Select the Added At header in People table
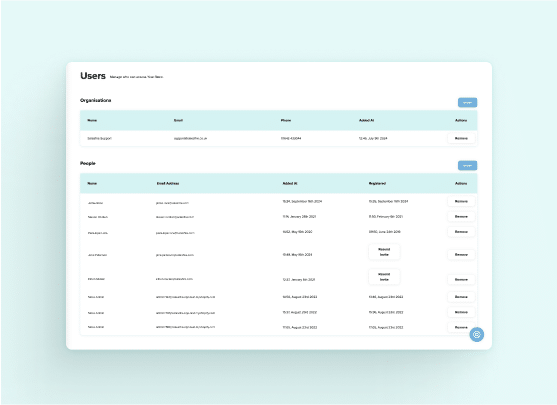This screenshot has width=557, height=405. [290, 183]
